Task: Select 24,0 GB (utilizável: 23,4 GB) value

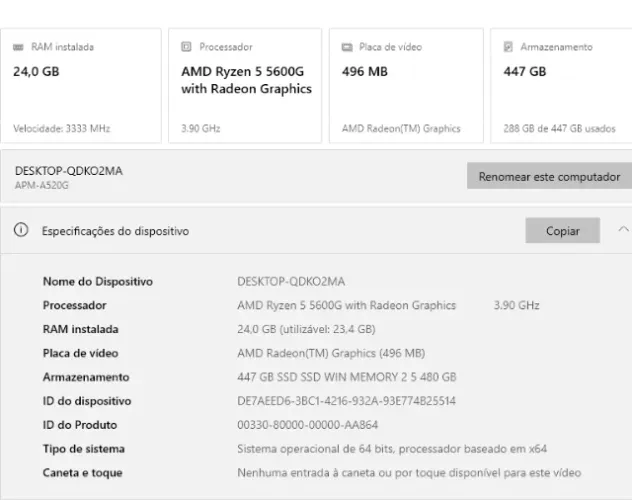Action: click(306, 329)
